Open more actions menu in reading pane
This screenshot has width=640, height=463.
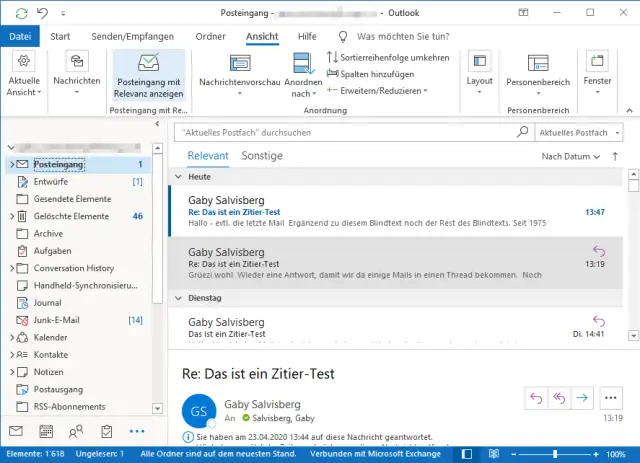[x=612, y=396]
